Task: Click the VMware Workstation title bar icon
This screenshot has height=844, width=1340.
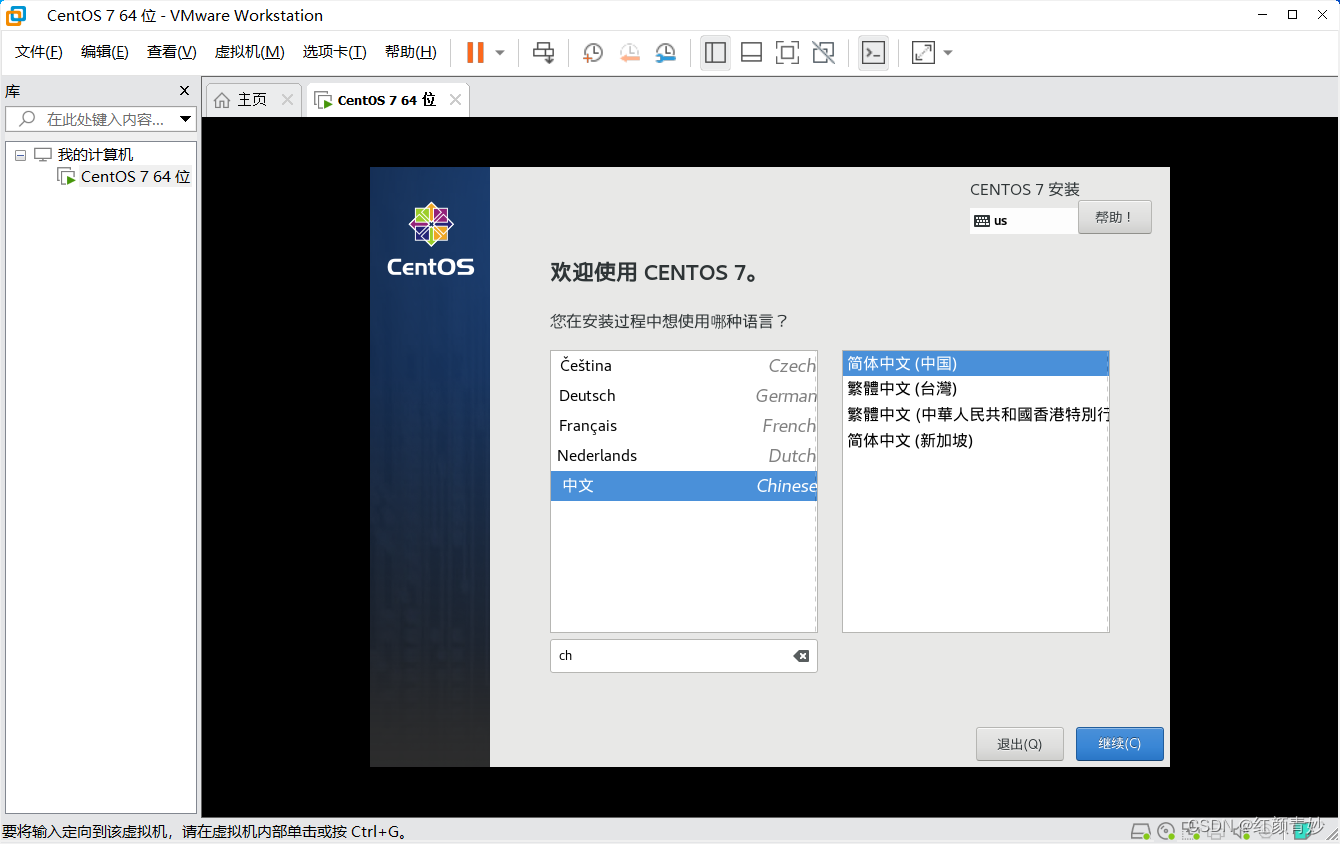Action: point(16,15)
